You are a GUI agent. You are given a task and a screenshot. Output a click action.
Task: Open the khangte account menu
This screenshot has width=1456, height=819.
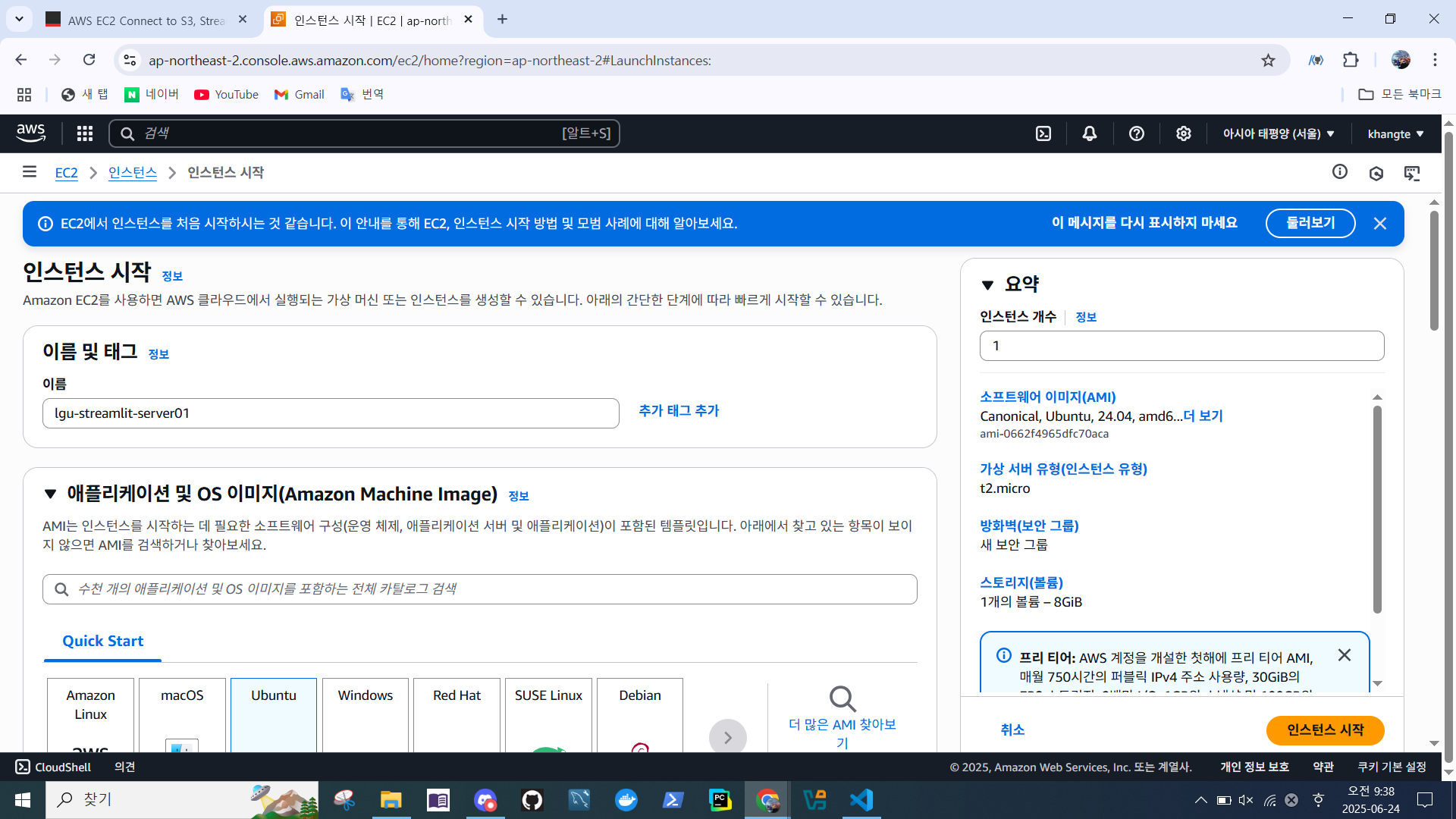click(1395, 133)
